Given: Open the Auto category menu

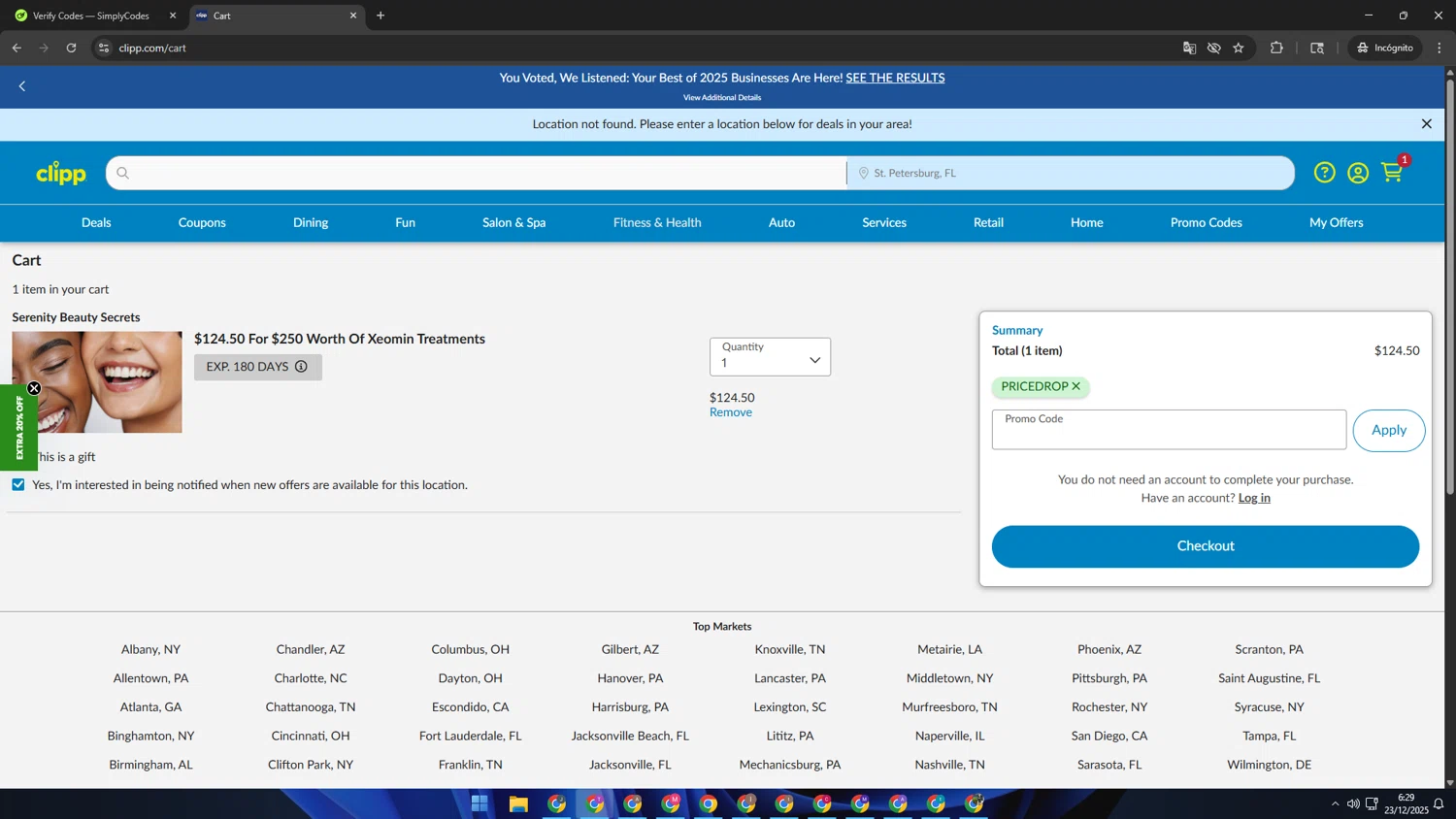Looking at the screenshot, I should tap(781, 222).
